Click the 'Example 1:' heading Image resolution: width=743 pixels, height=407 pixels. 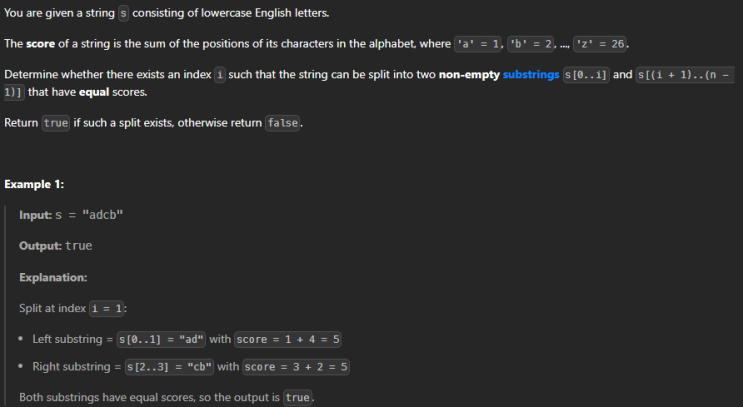click(x=34, y=184)
